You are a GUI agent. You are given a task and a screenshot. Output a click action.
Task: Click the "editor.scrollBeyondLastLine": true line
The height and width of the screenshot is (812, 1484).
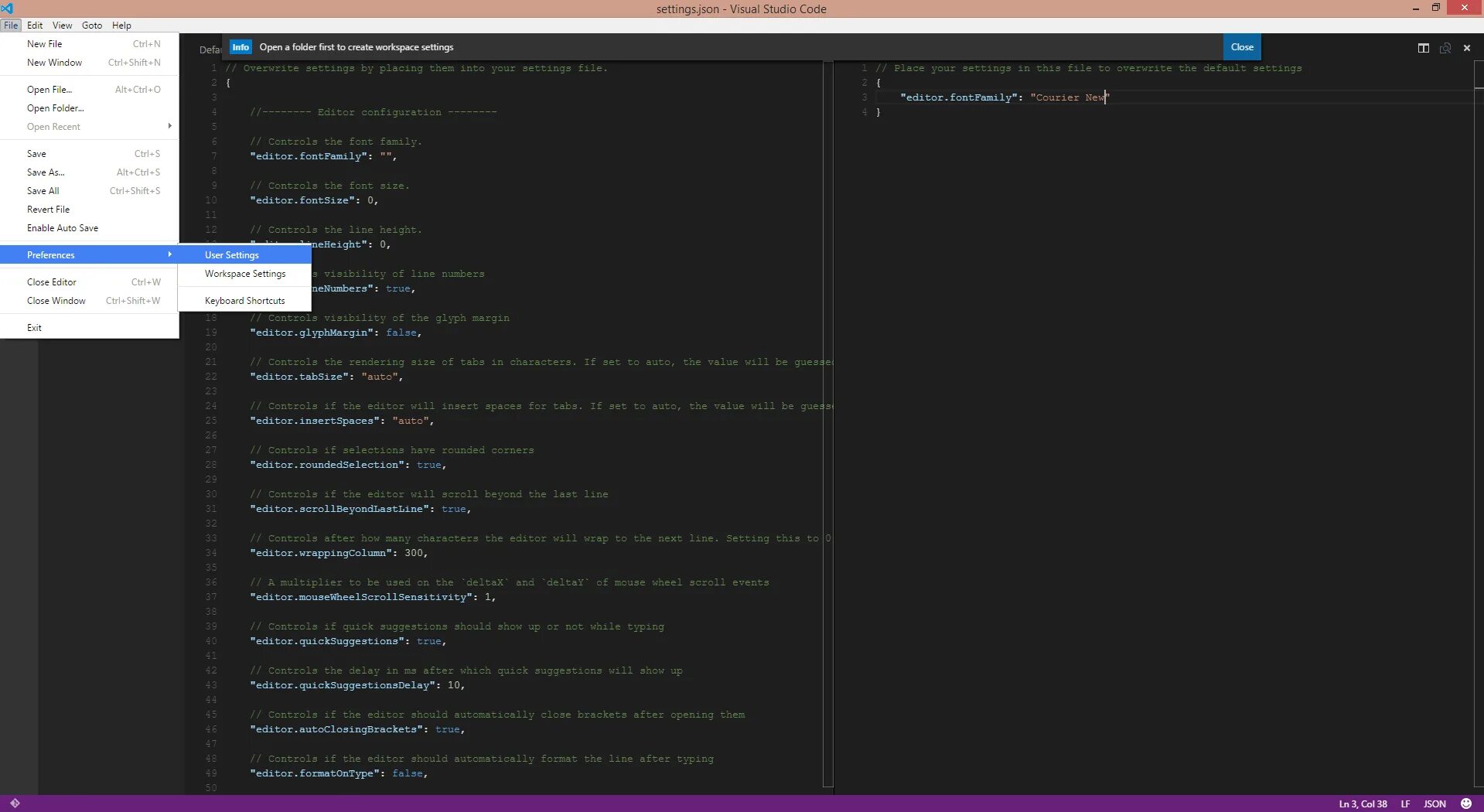360,509
